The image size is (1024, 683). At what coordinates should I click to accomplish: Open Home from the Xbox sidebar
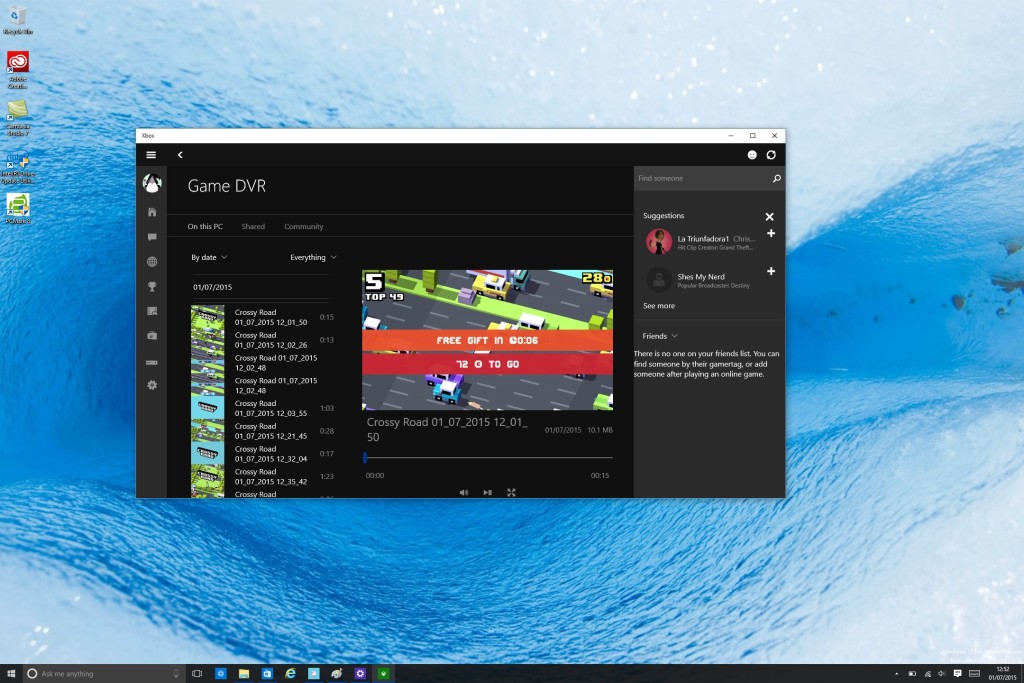pyautogui.click(x=152, y=212)
